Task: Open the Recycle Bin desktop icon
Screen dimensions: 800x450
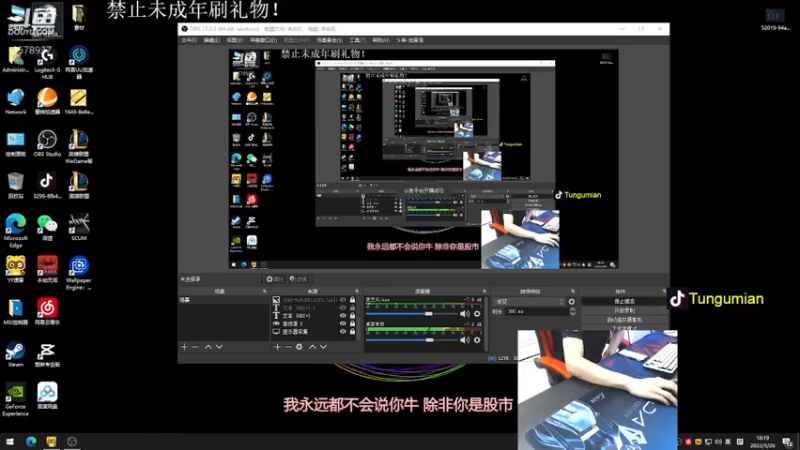Action: tap(15, 185)
